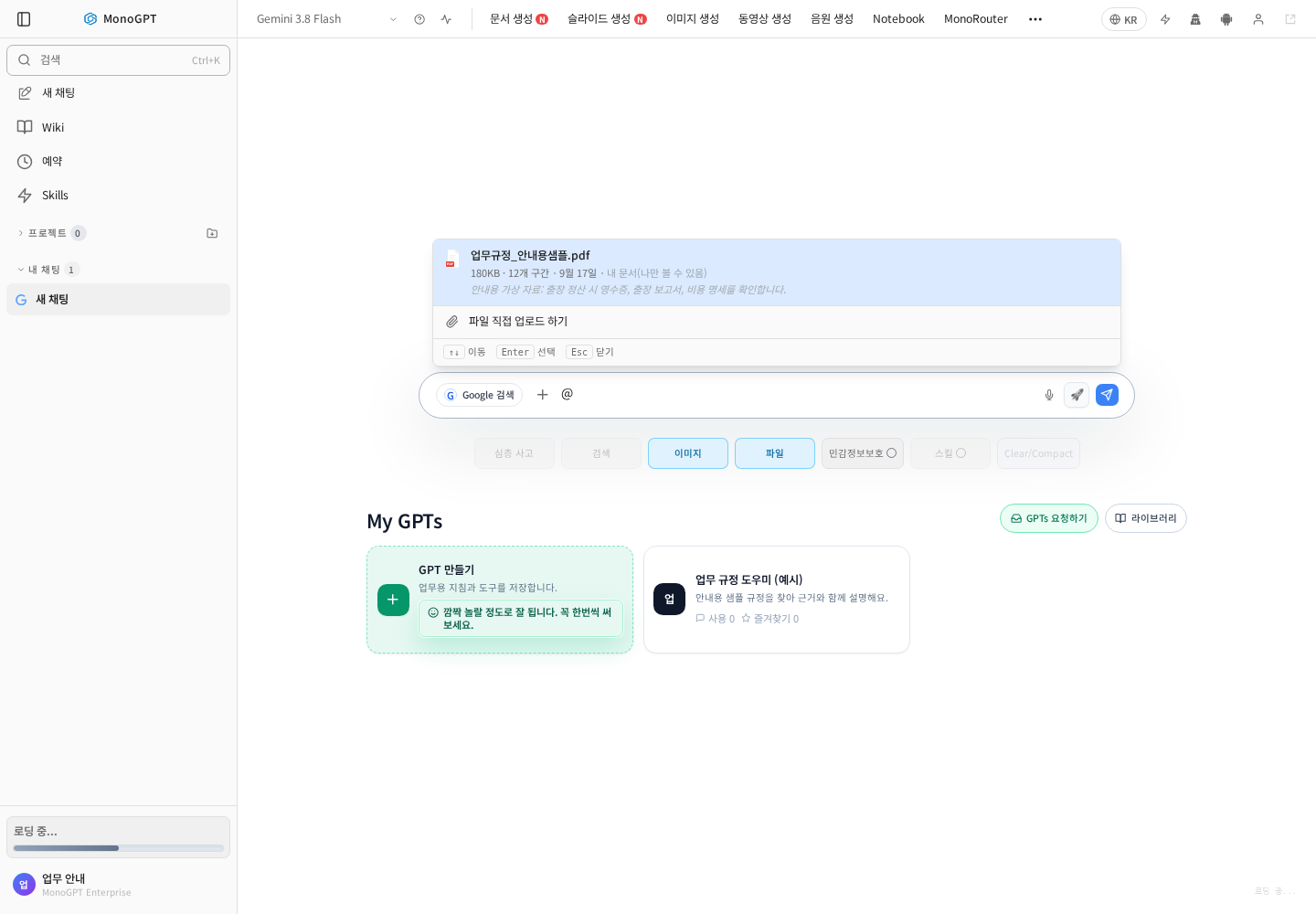The width and height of the screenshot is (1316, 914).
Task: Open Skills in the sidebar
Action: [x=118, y=196]
